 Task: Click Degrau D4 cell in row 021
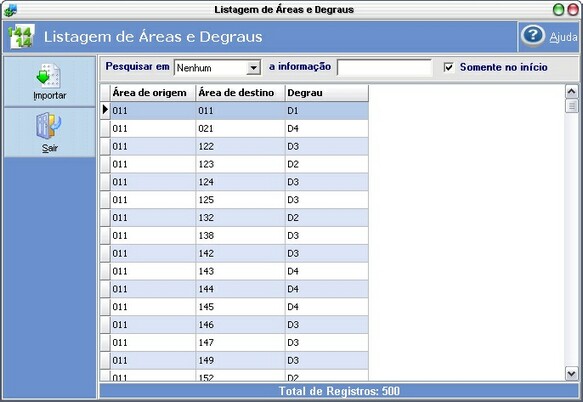(327, 128)
